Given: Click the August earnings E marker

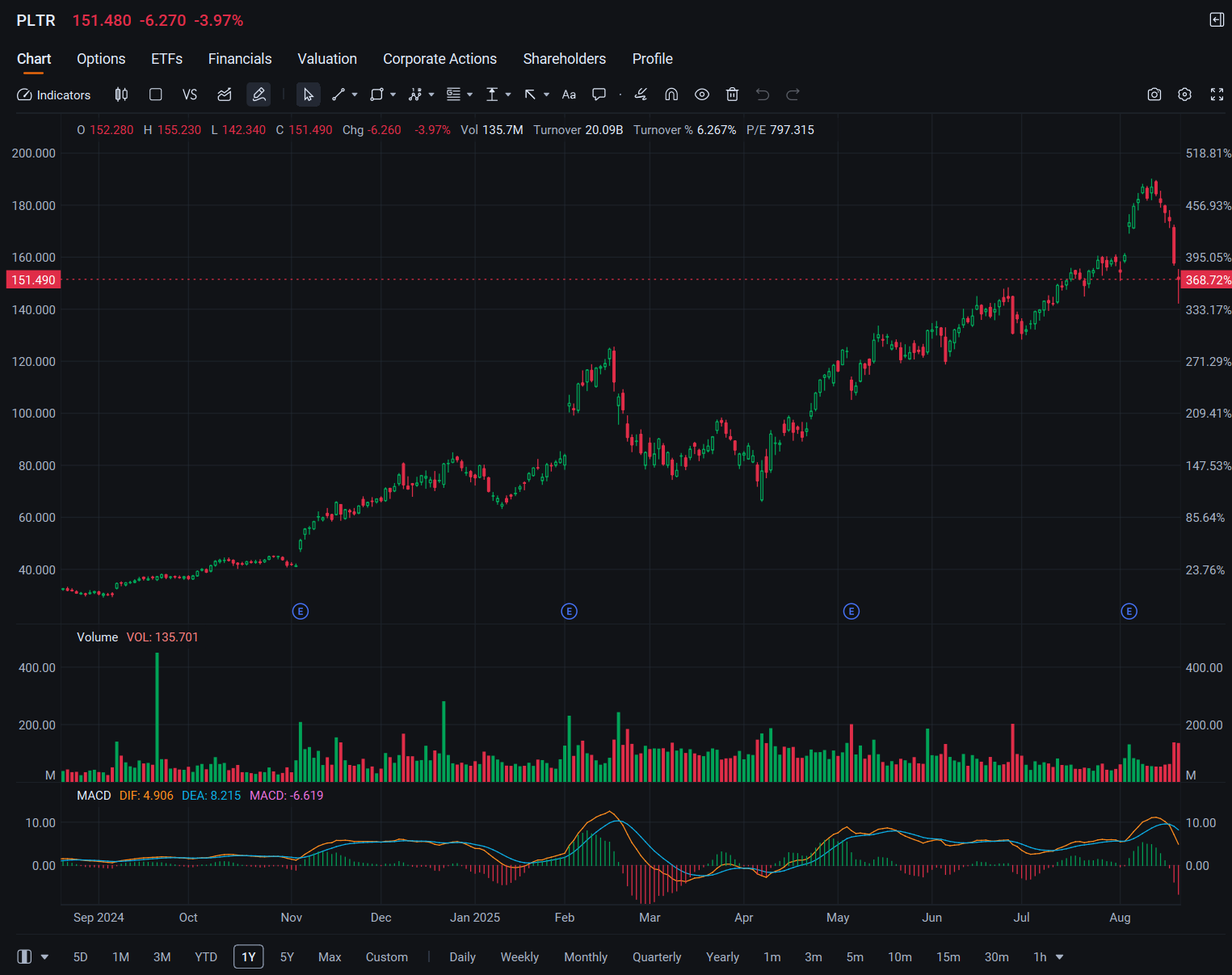Looking at the screenshot, I should (1129, 611).
